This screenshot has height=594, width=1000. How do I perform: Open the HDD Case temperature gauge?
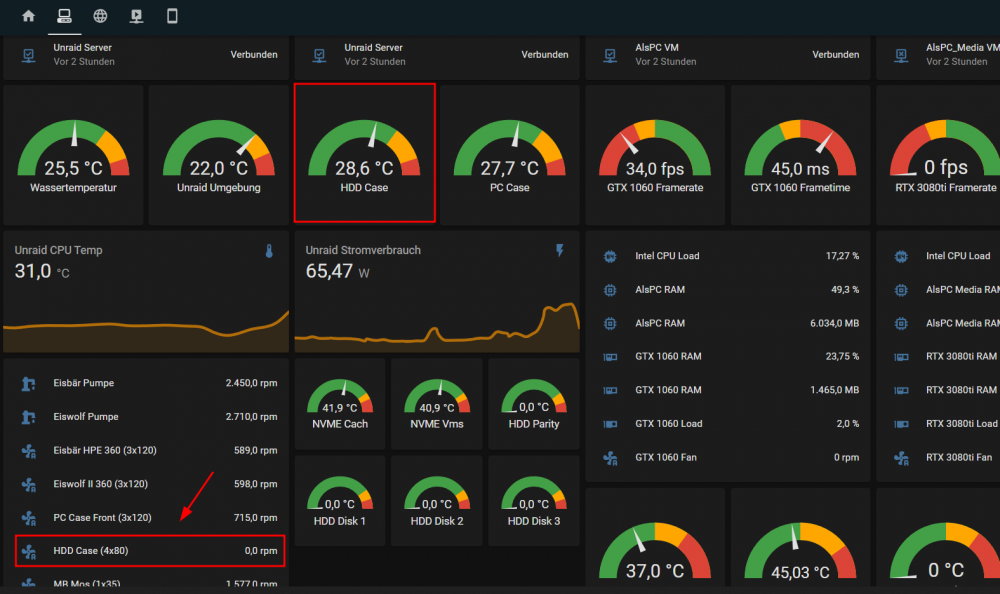pyautogui.click(x=364, y=154)
